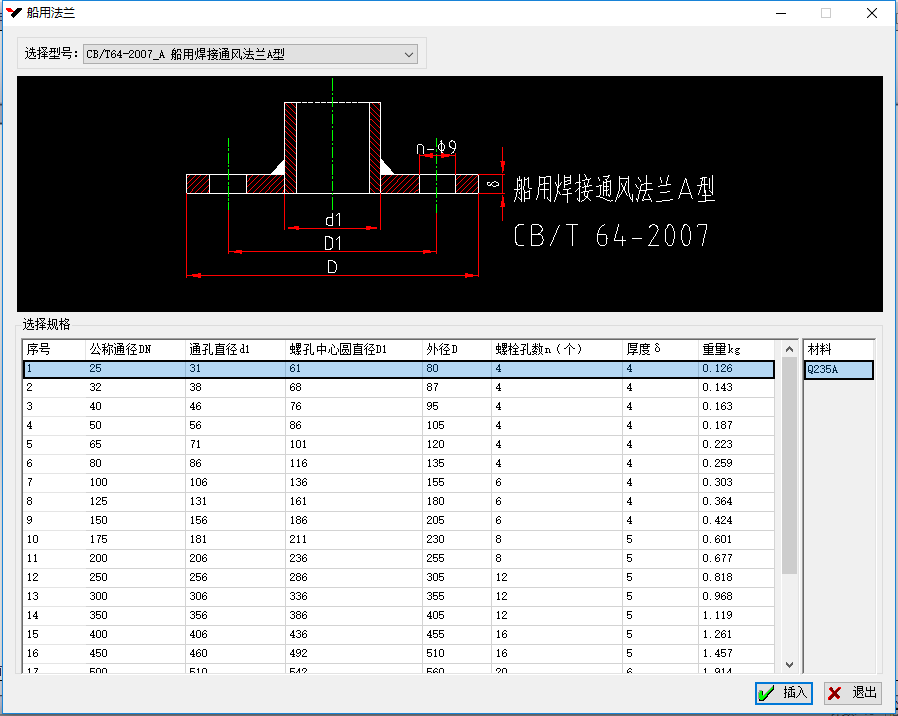
Task: Select row 1 with DN 25
Action: click(x=398, y=369)
